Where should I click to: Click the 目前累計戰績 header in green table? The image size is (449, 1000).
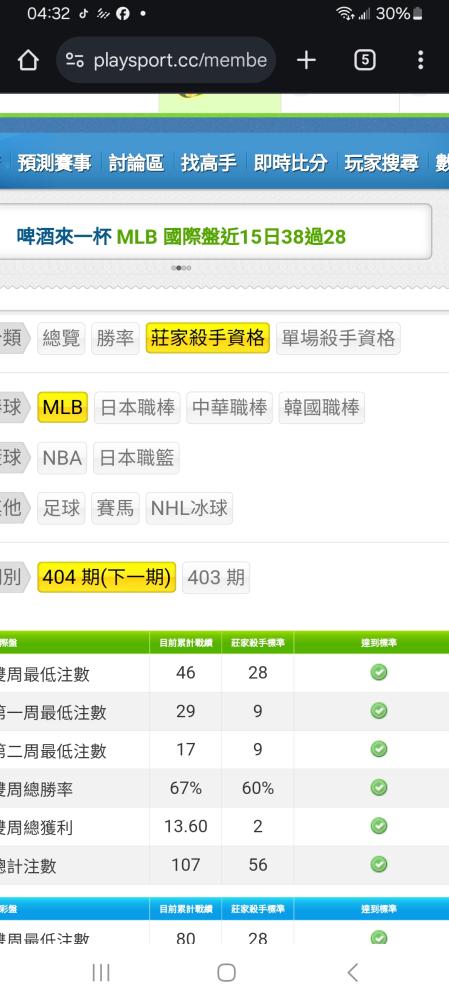186,643
